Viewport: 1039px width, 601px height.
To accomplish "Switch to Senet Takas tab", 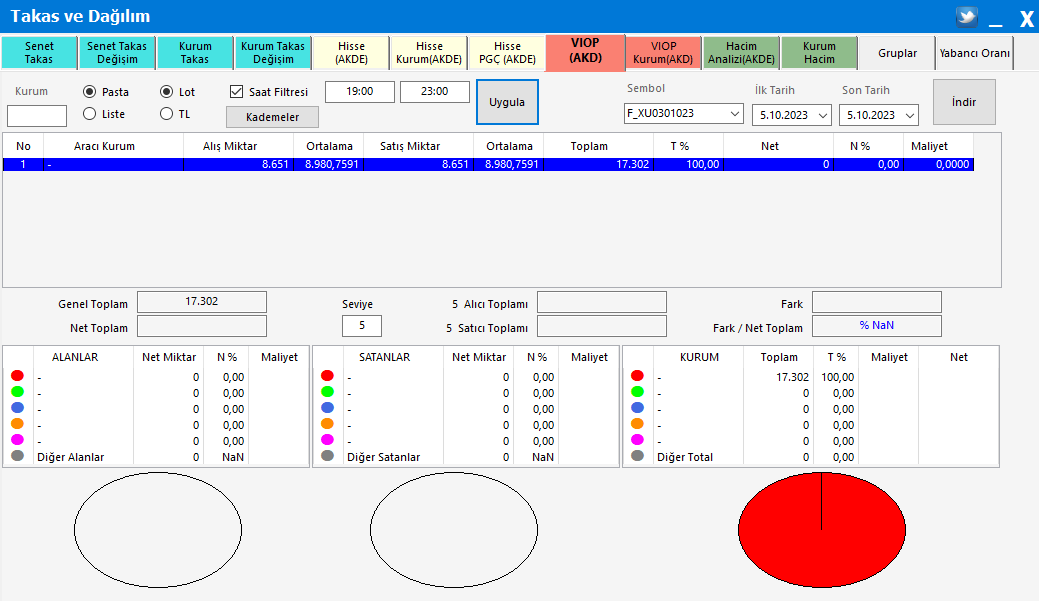I will (39, 52).
